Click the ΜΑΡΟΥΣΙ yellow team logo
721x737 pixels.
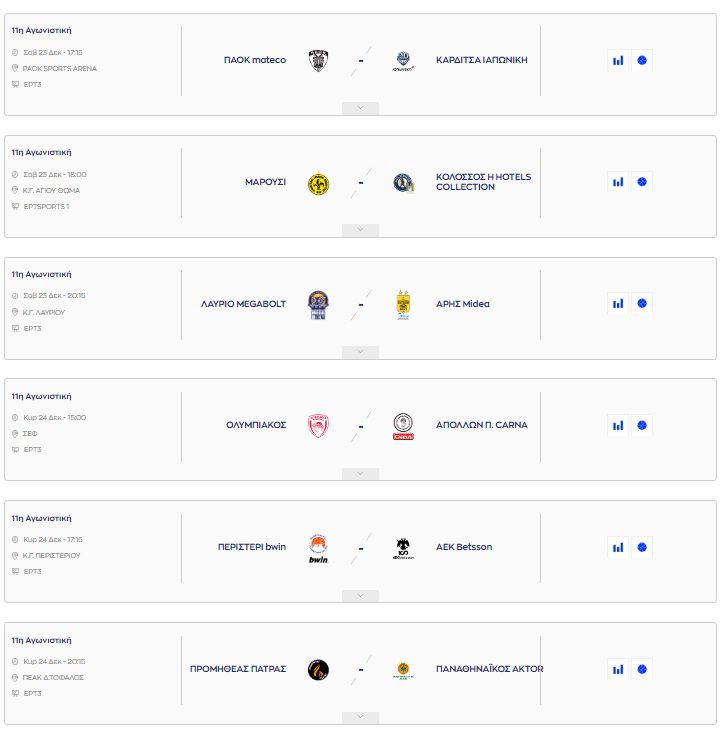[318, 183]
